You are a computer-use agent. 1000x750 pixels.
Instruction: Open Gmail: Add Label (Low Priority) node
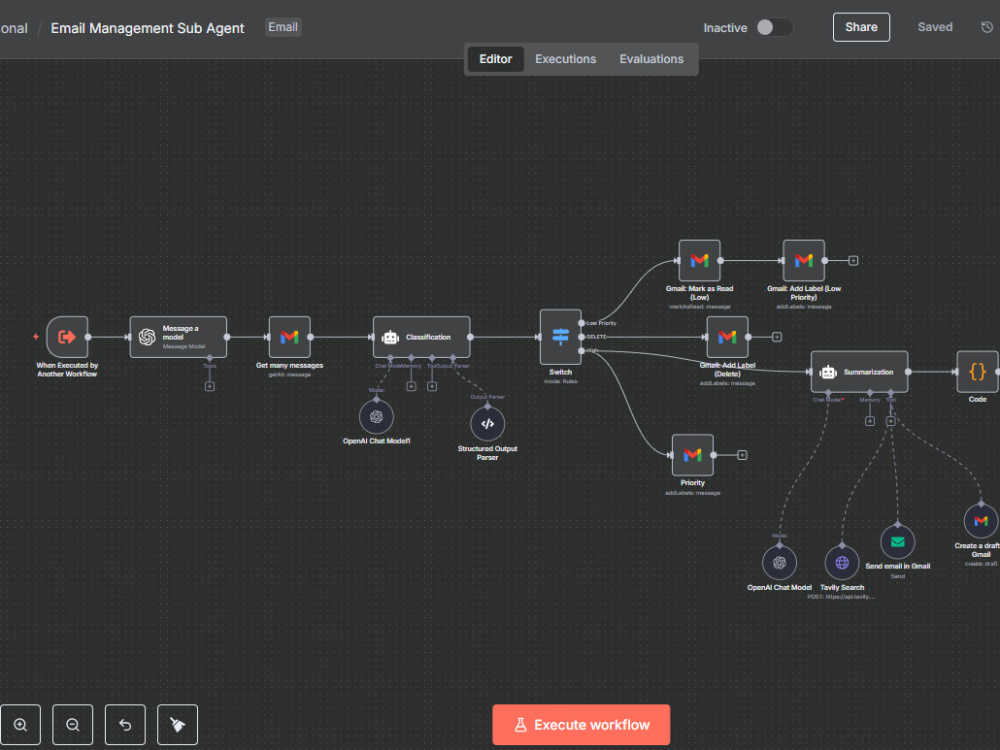(804, 260)
